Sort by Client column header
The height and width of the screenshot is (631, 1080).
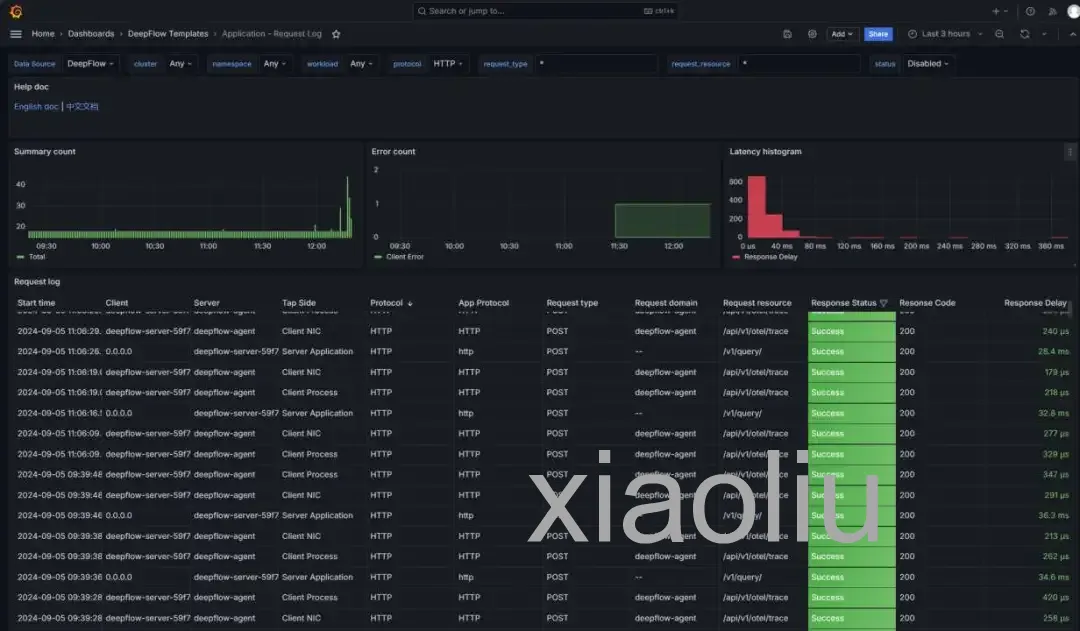click(x=116, y=303)
